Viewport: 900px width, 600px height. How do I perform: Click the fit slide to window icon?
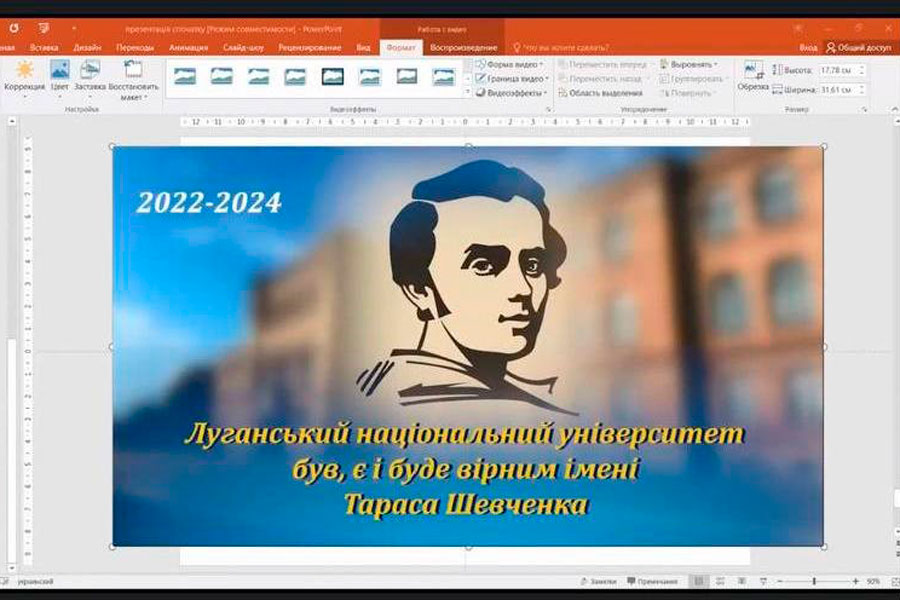point(895,582)
